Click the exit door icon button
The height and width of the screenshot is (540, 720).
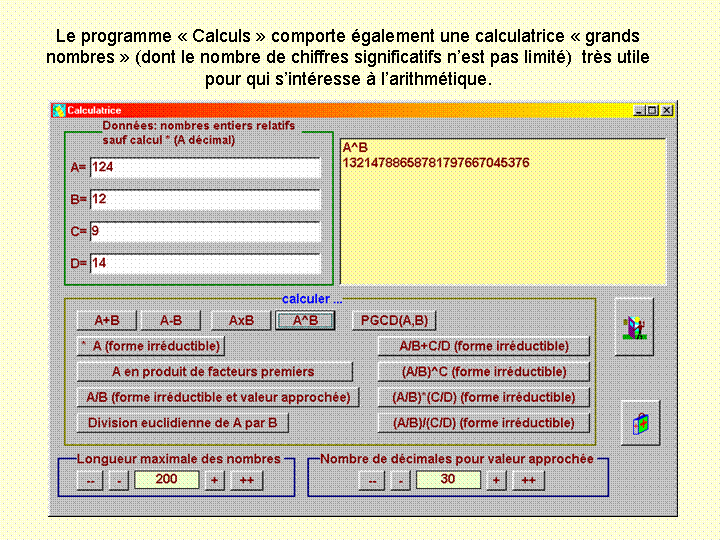tap(634, 326)
